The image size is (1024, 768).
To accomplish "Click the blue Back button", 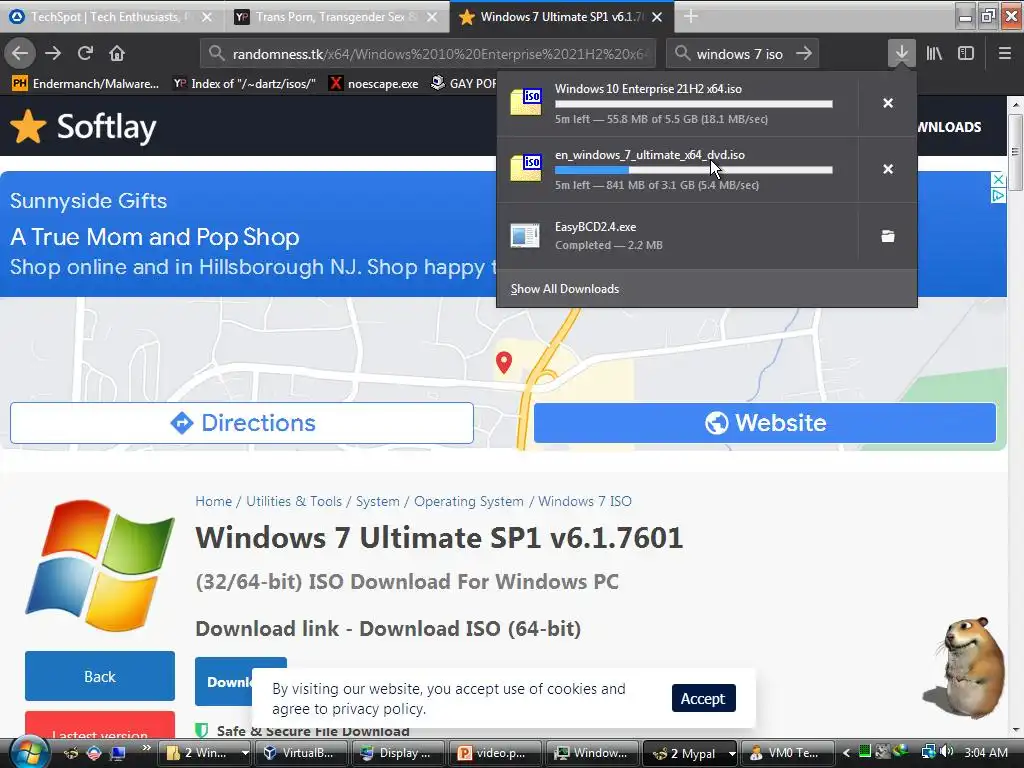I will coord(100,676).
